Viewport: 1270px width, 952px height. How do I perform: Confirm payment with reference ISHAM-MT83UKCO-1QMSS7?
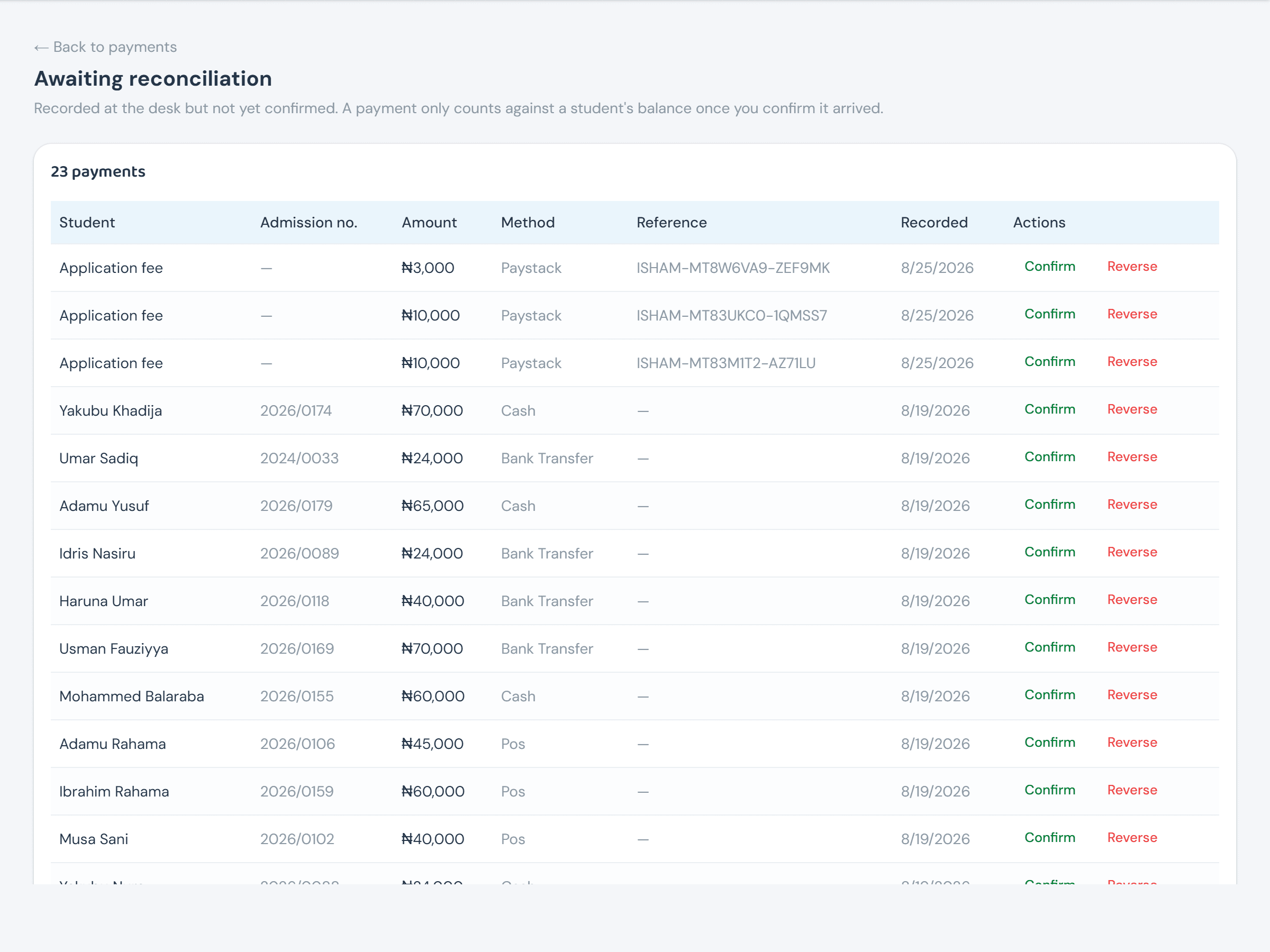click(x=1049, y=314)
